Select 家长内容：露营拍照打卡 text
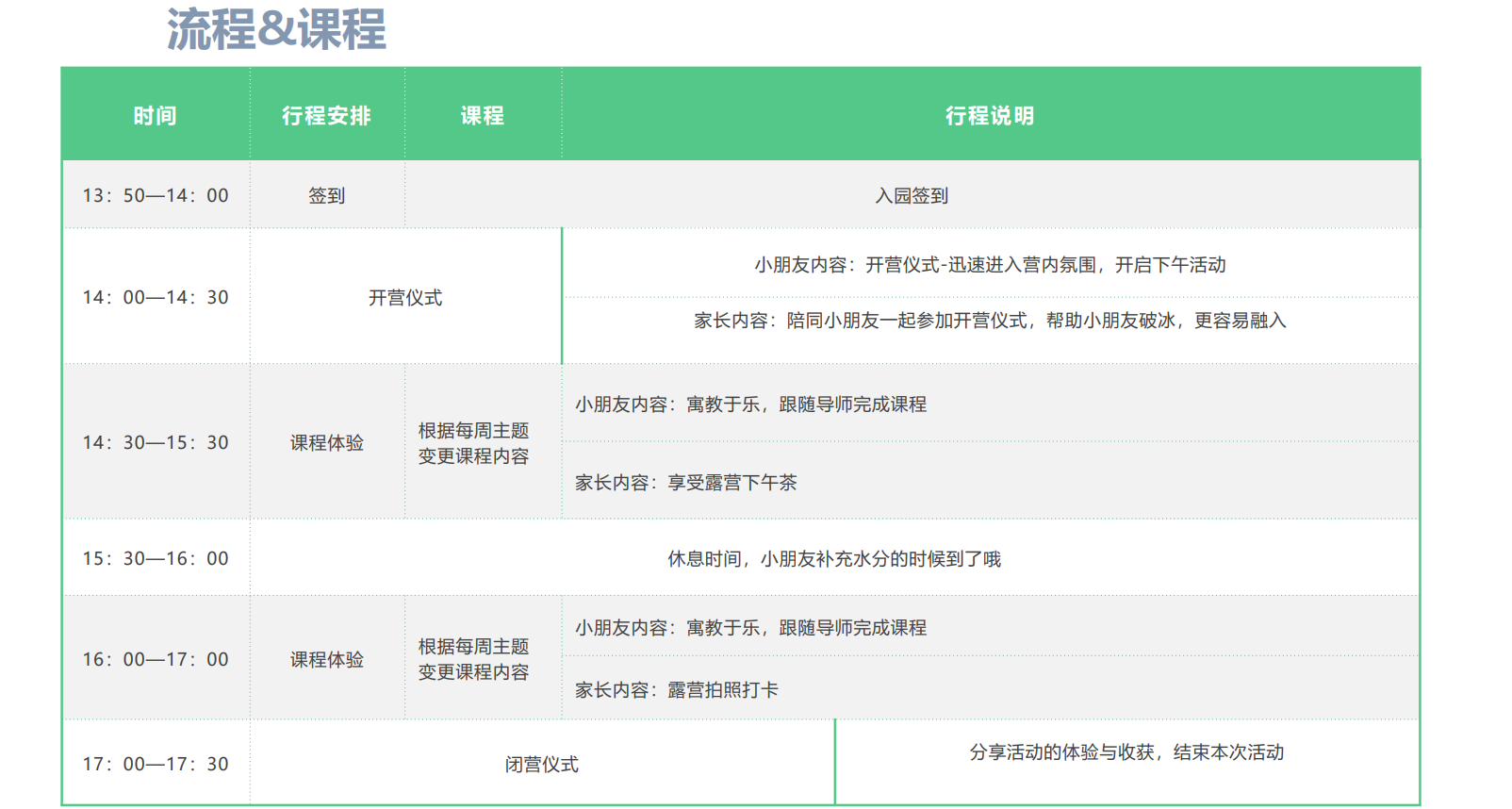Screen dimensions: 1512x809 [677, 690]
